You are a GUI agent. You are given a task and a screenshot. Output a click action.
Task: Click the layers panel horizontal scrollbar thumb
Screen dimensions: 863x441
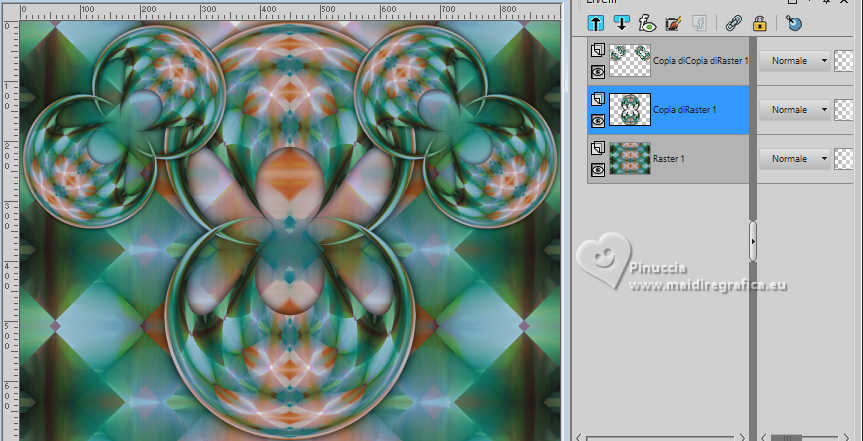pyautogui.click(x=786, y=438)
